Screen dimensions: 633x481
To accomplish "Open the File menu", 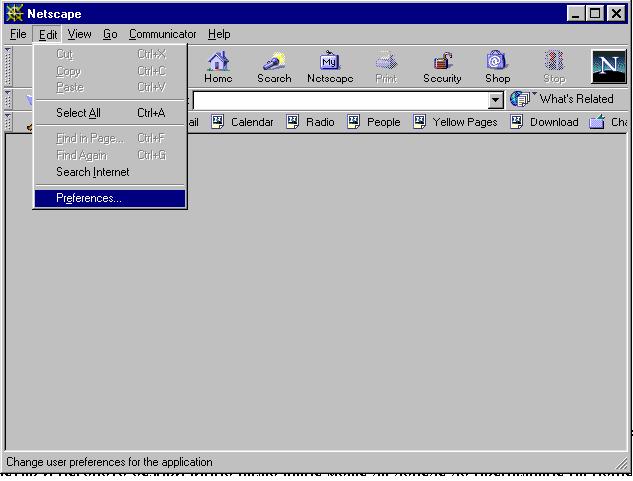I will [x=18, y=34].
